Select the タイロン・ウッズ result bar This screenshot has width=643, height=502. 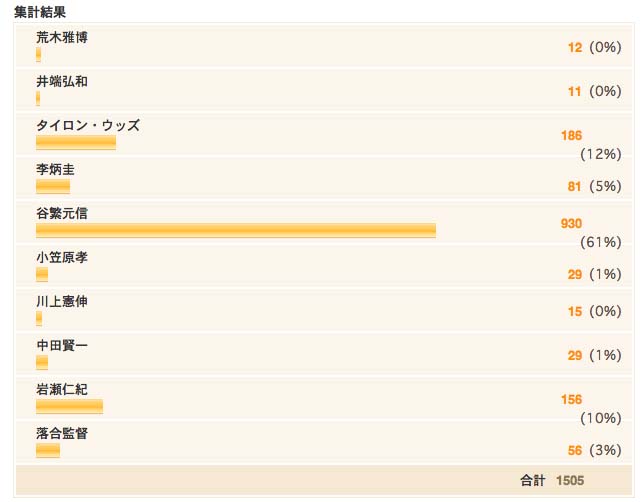click(76, 143)
